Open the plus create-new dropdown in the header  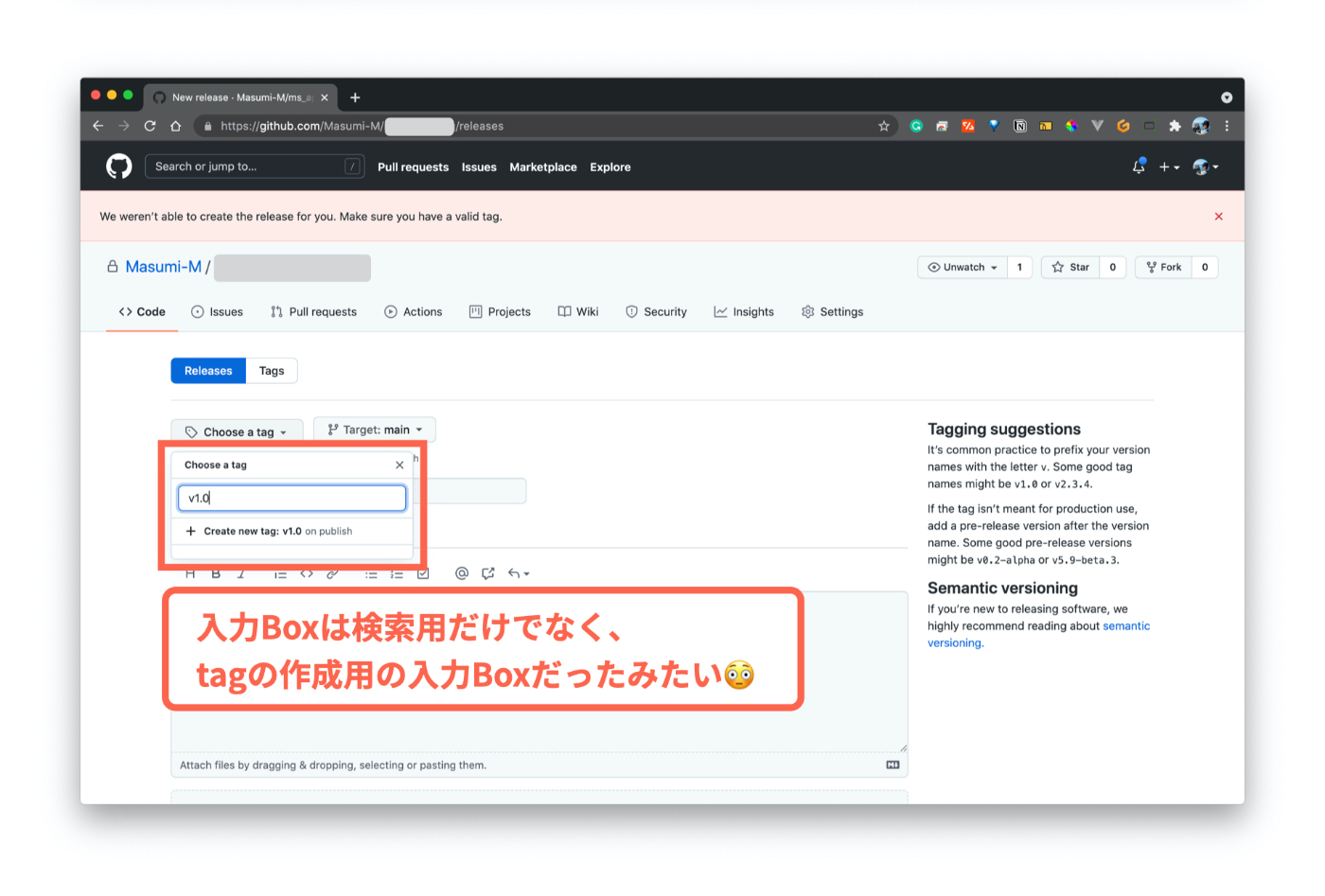click(x=1168, y=167)
